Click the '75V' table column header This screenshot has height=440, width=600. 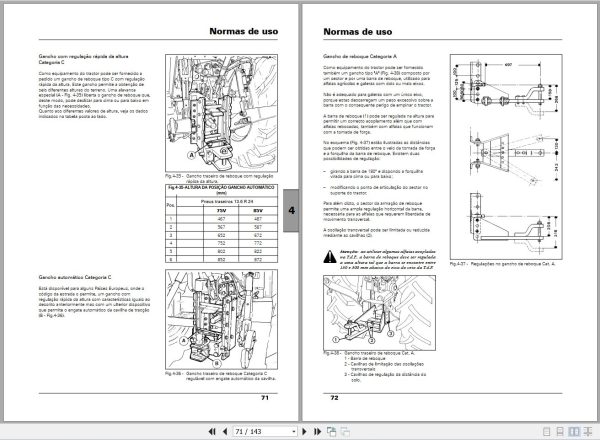(221, 211)
